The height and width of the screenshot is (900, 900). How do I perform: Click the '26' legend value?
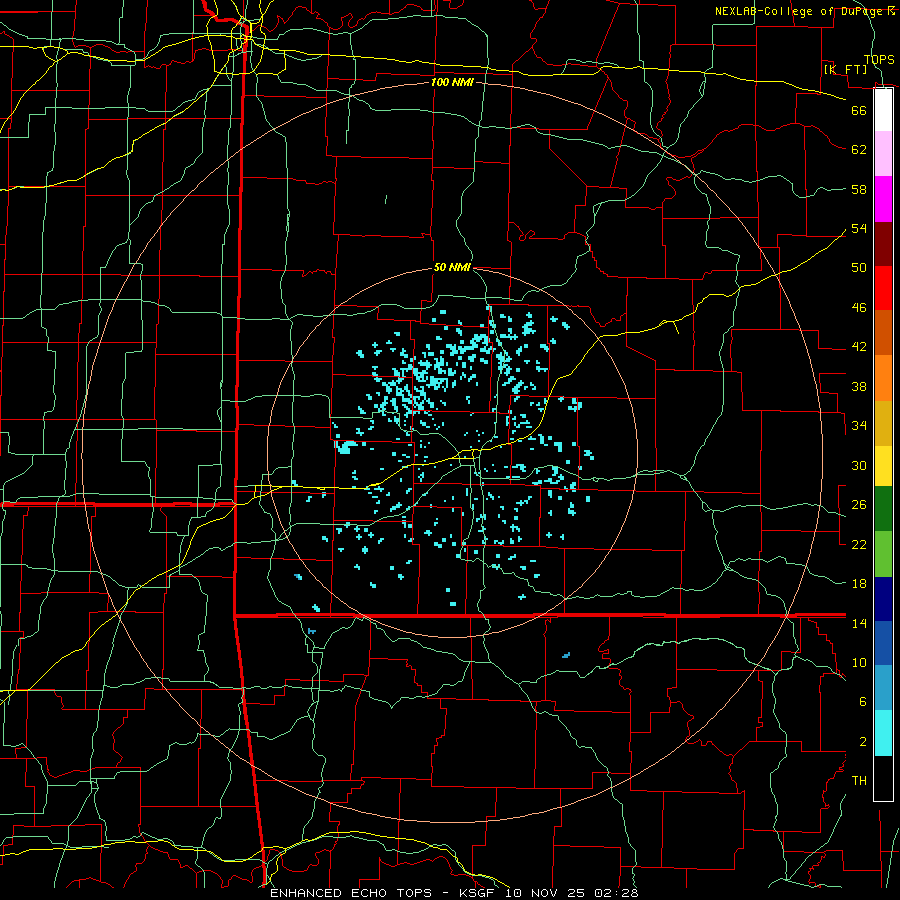click(x=859, y=505)
